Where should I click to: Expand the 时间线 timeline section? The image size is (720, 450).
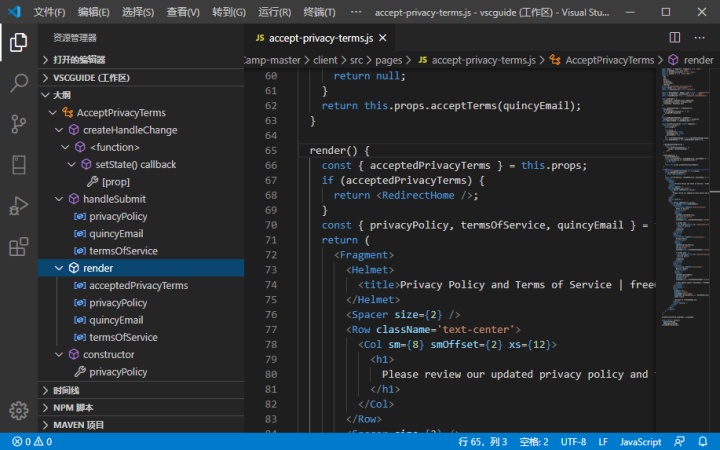point(141,390)
